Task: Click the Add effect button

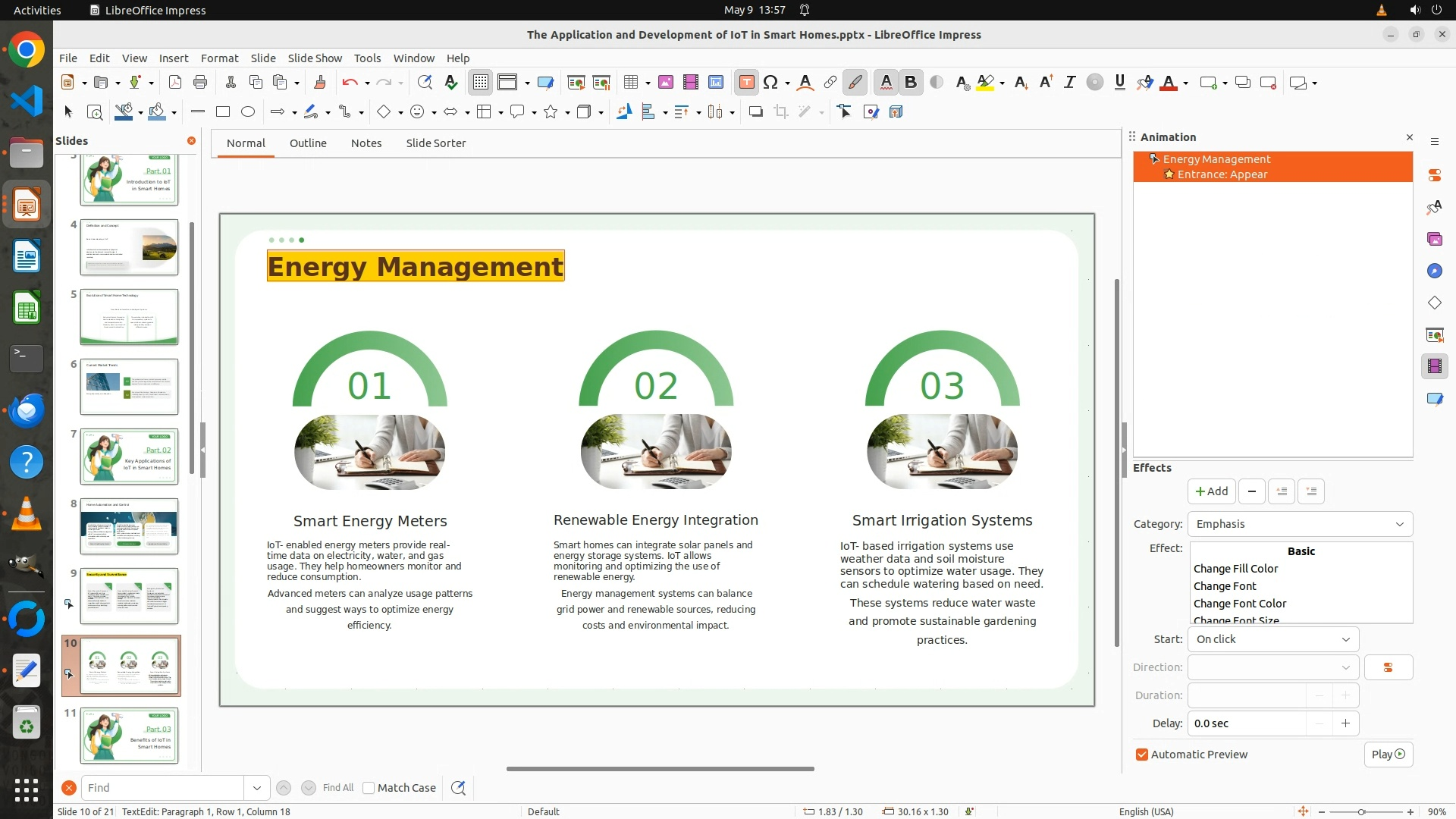Action: (x=1211, y=491)
